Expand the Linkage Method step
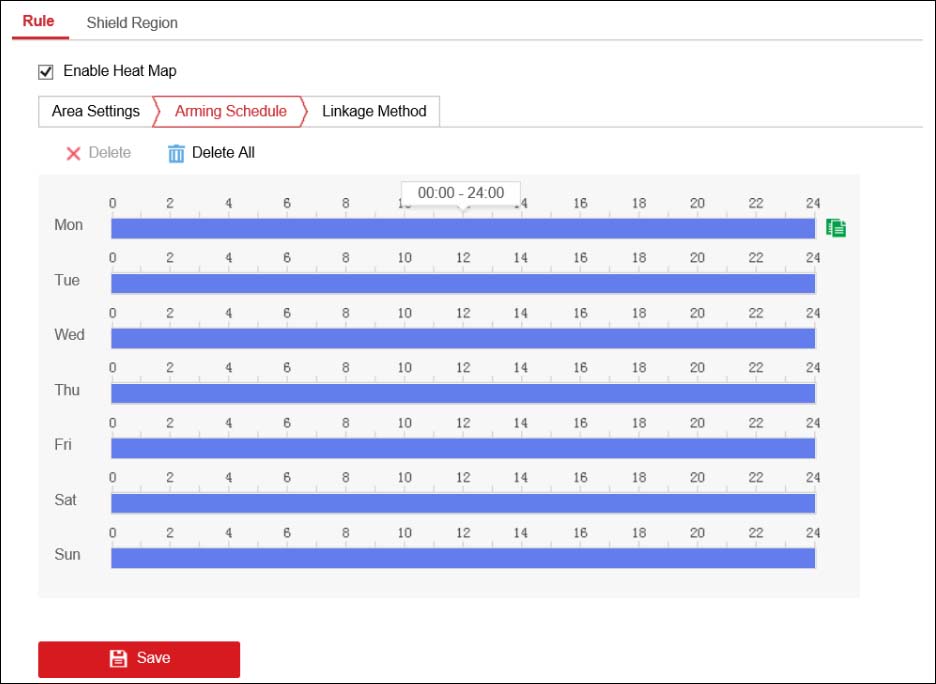The height and width of the screenshot is (684, 936). 373,111
